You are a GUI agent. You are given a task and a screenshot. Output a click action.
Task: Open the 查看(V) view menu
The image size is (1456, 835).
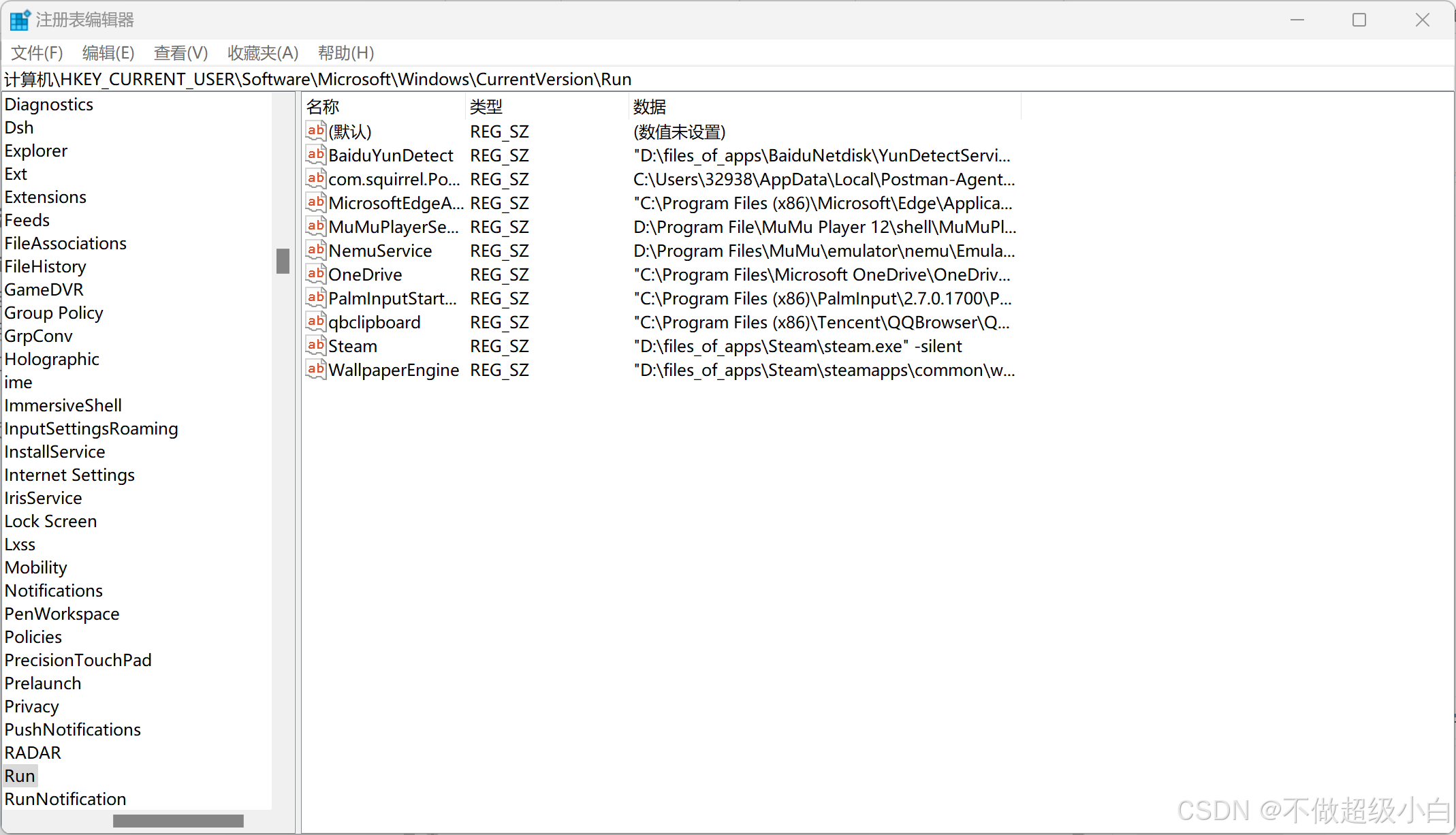point(180,52)
